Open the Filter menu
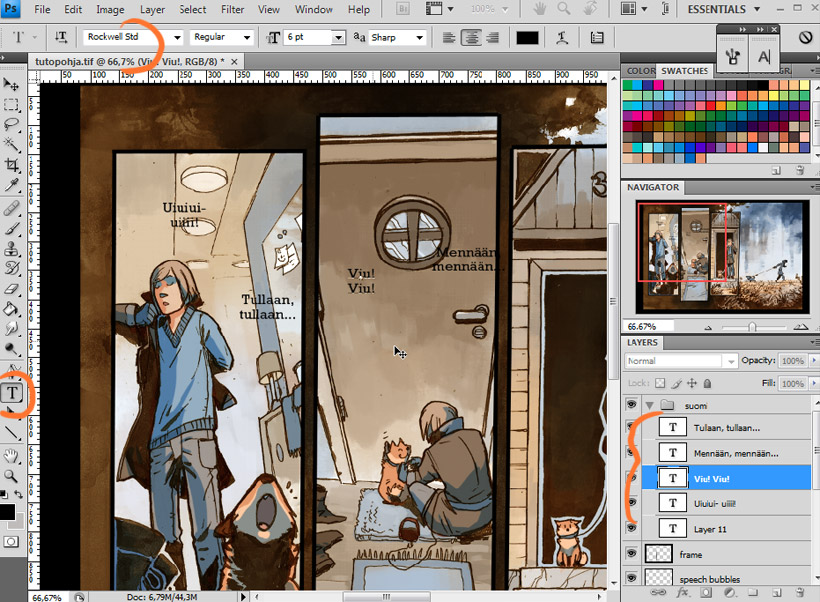 click(x=232, y=10)
